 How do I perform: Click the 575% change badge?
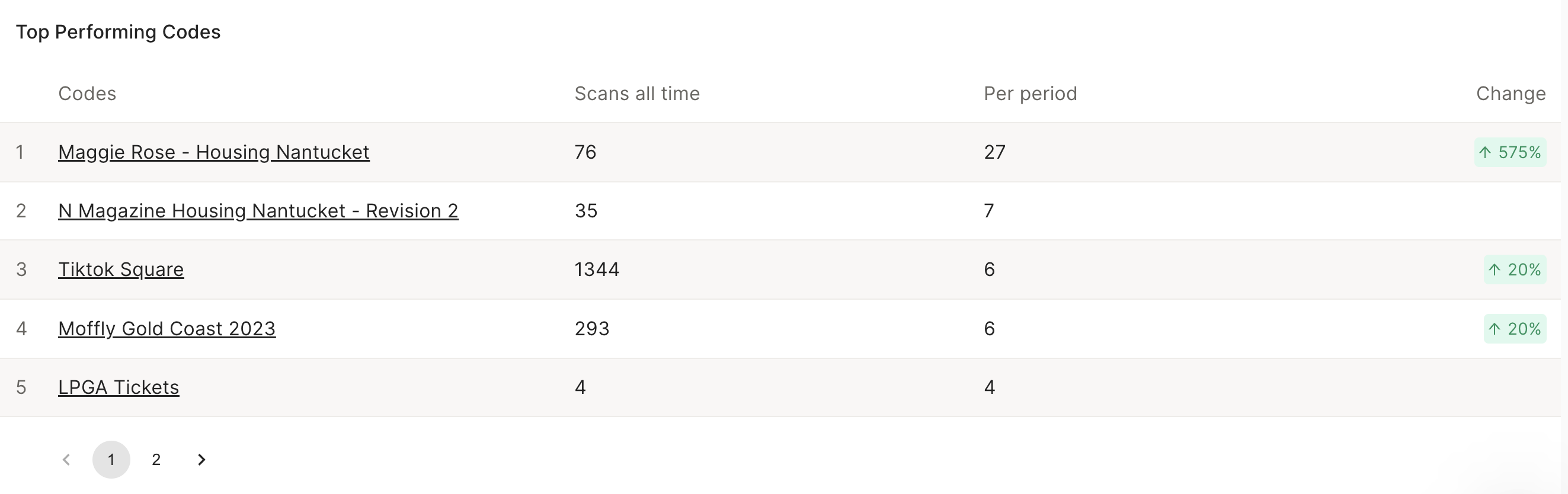point(1510,152)
